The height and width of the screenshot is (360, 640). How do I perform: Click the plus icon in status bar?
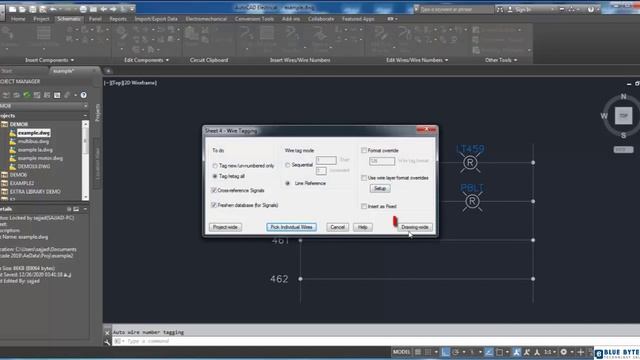point(580,352)
